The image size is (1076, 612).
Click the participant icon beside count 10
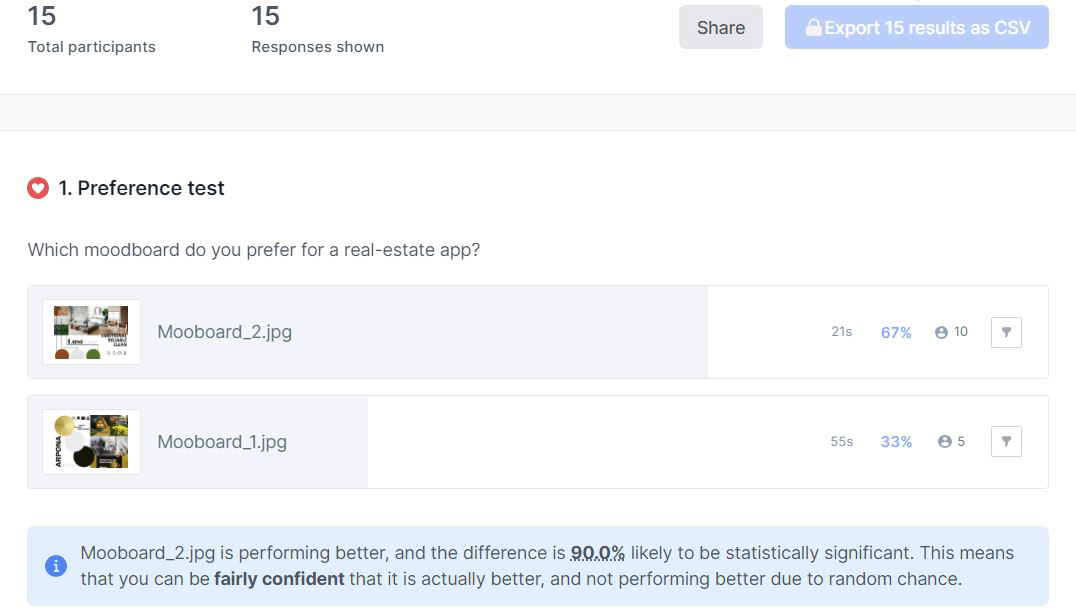[941, 332]
